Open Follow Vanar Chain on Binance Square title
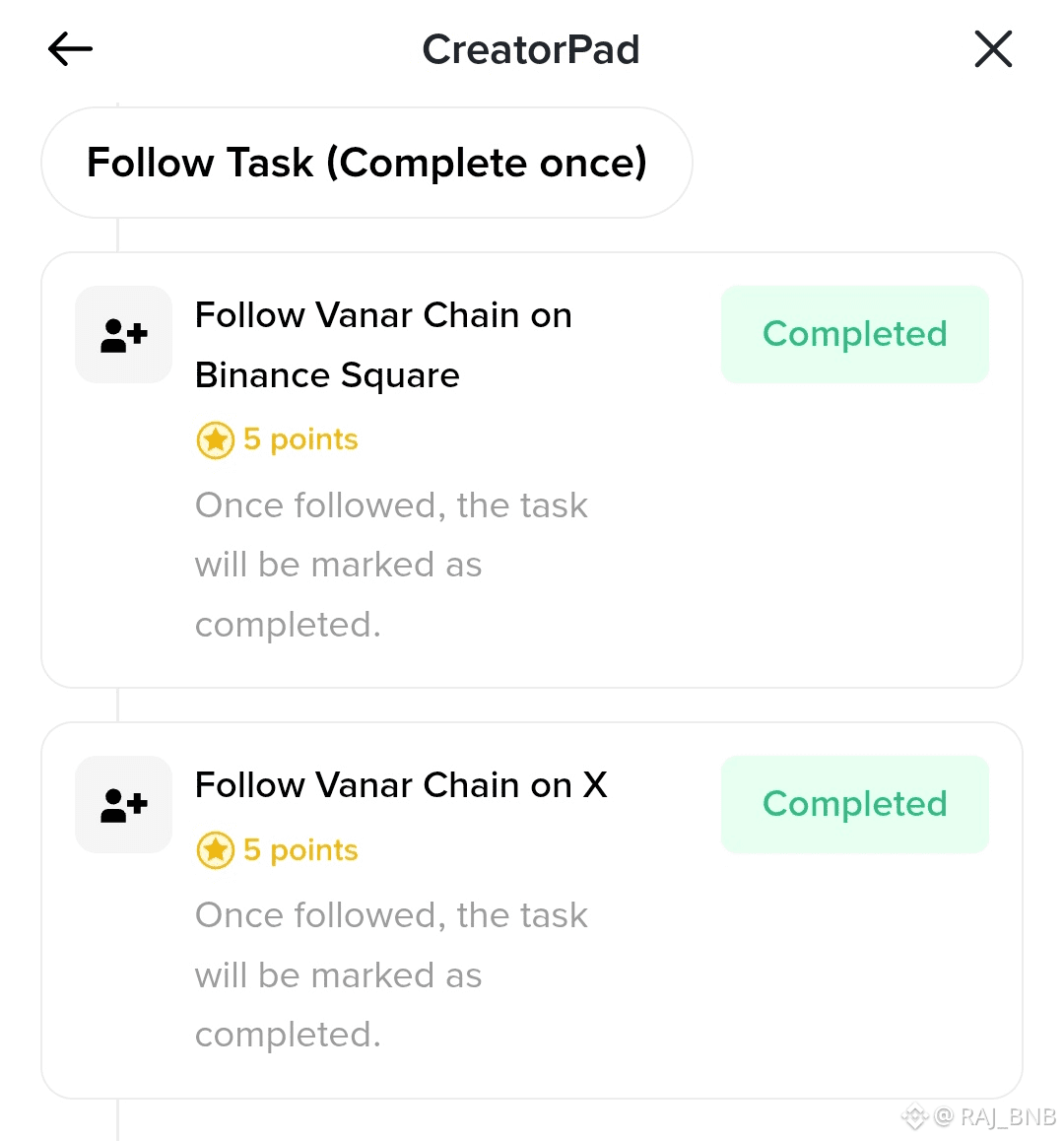The image size is (1064, 1141). coord(382,345)
